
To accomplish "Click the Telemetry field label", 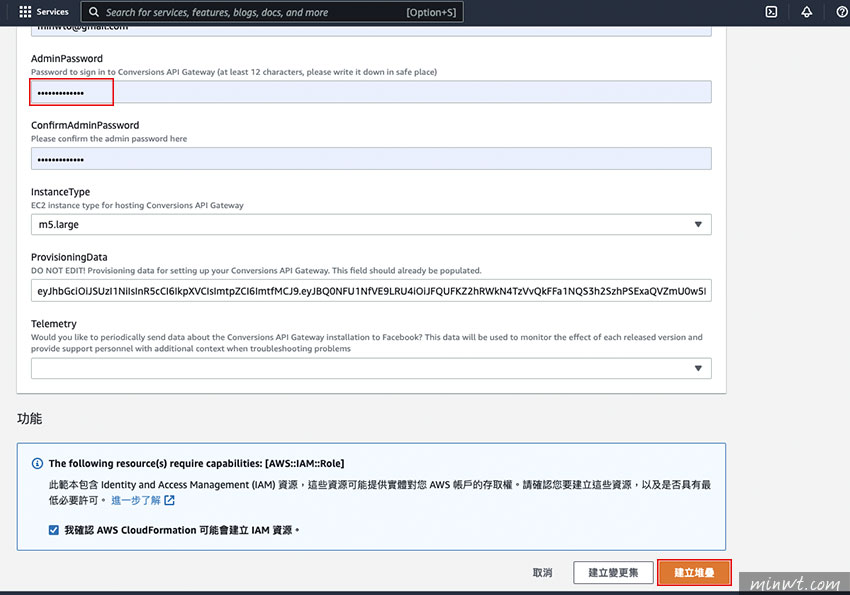I will (54, 324).
